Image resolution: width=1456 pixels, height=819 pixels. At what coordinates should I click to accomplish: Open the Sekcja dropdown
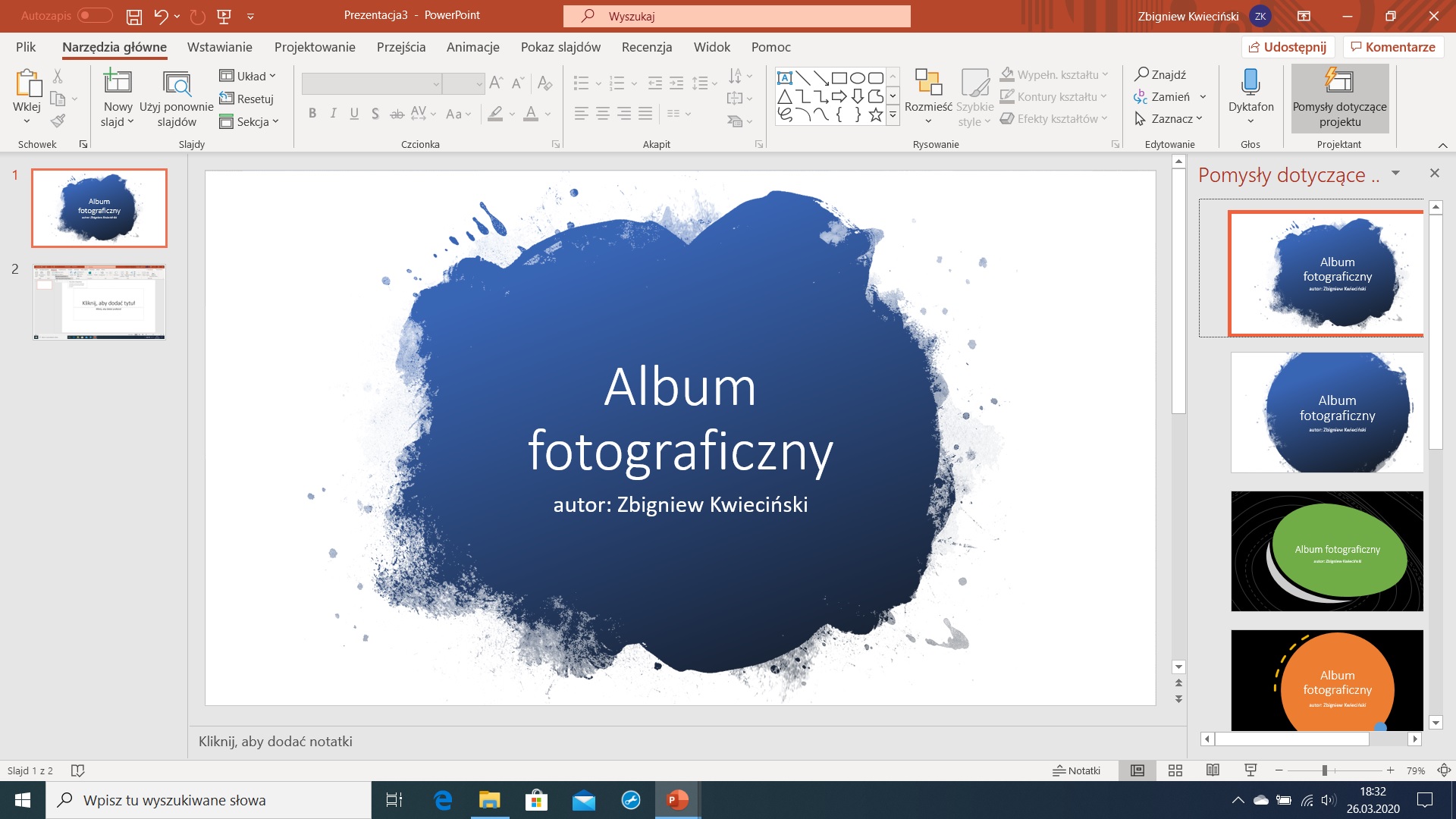tap(249, 121)
